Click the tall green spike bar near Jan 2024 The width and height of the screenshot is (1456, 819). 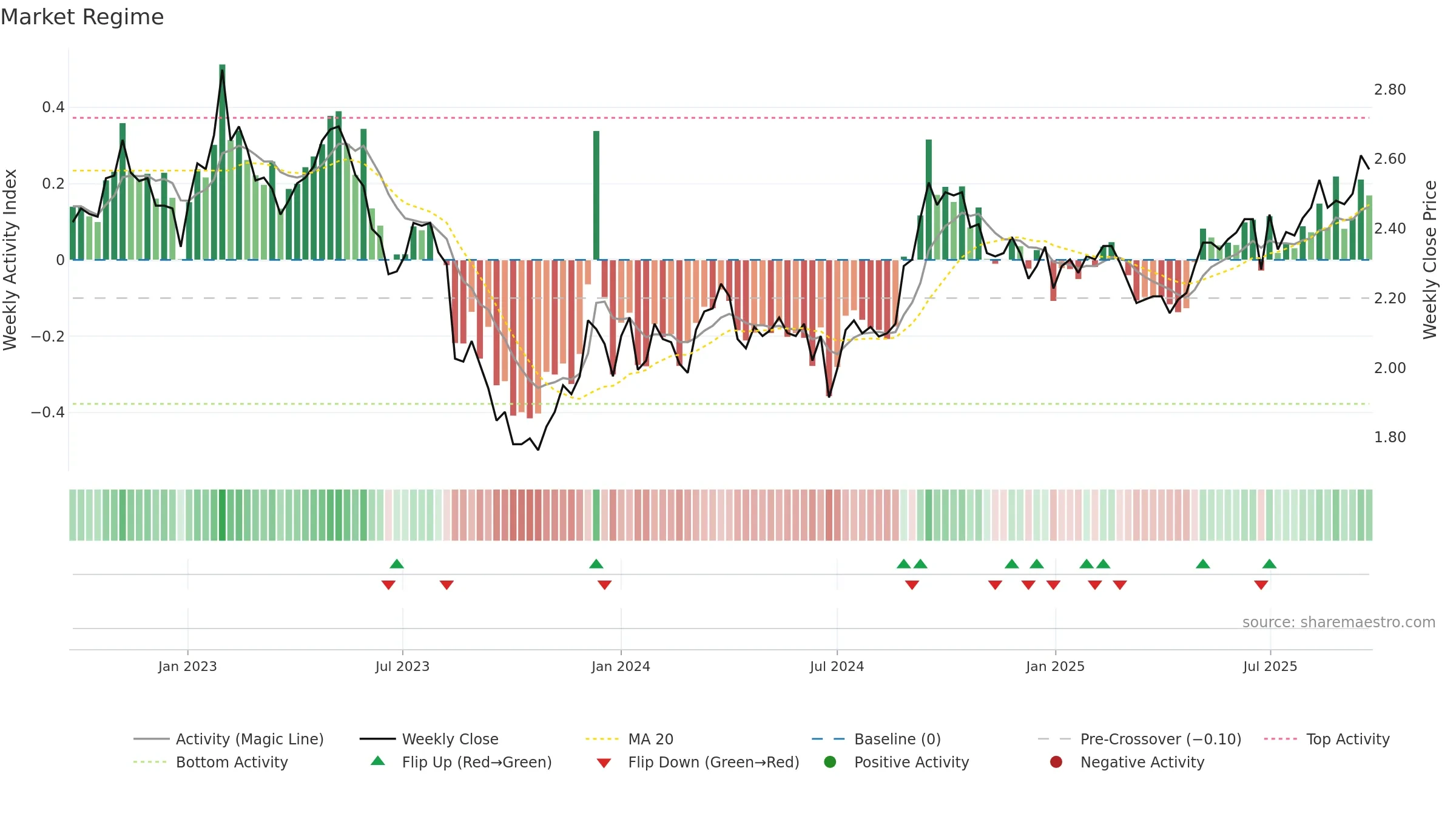tap(596, 195)
